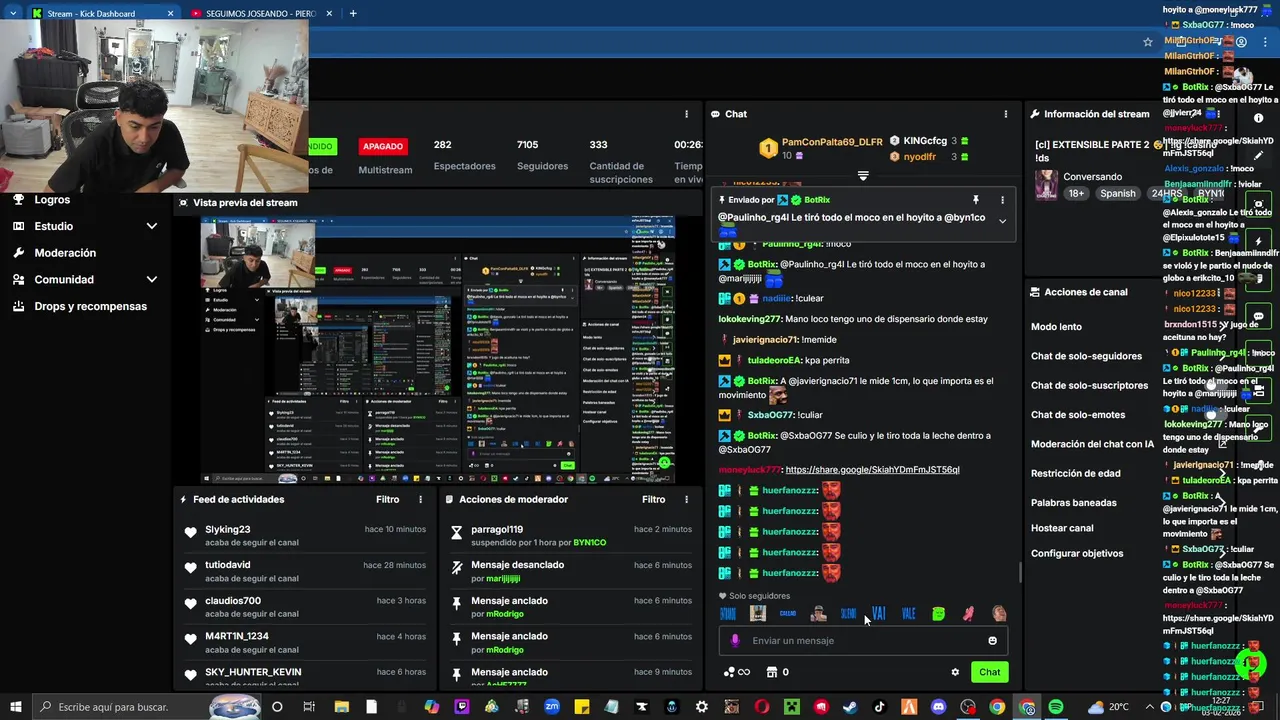
Task: Select the green frog emote
Action: (938, 614)
